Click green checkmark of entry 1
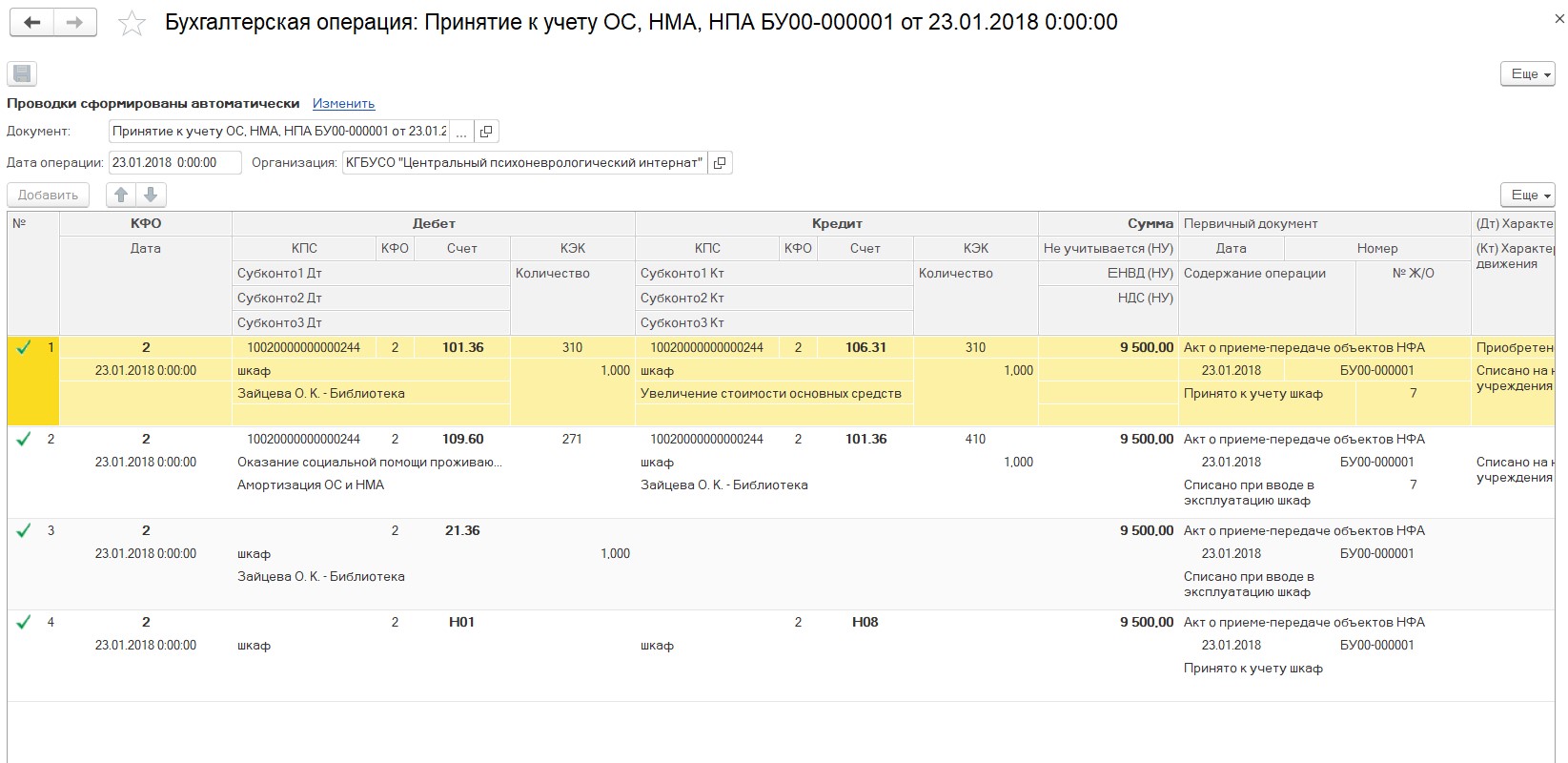Viewport: 1568px width, 763px height. point(24,347)
